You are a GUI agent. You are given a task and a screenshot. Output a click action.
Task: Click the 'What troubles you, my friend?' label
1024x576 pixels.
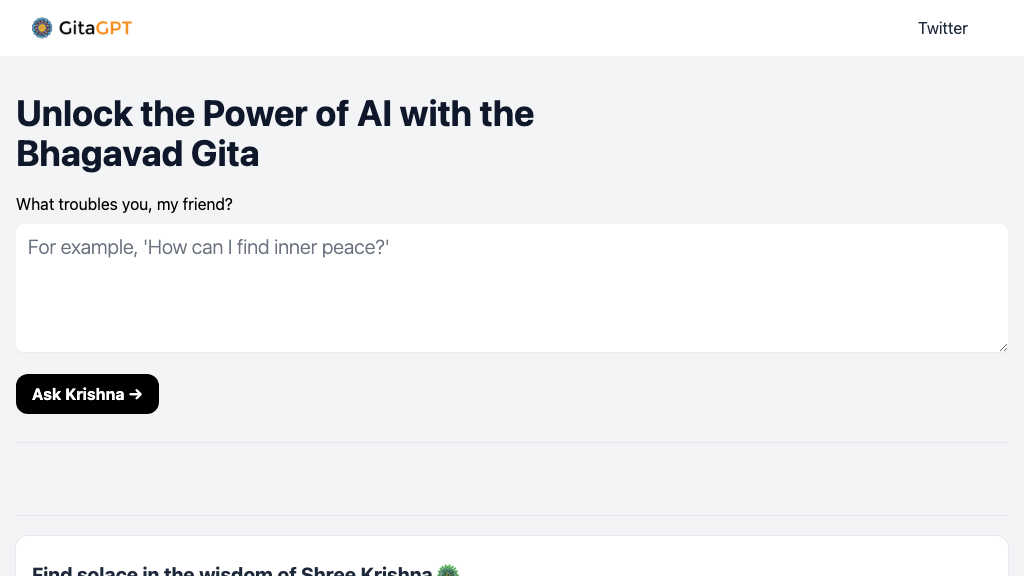(124, 204)
